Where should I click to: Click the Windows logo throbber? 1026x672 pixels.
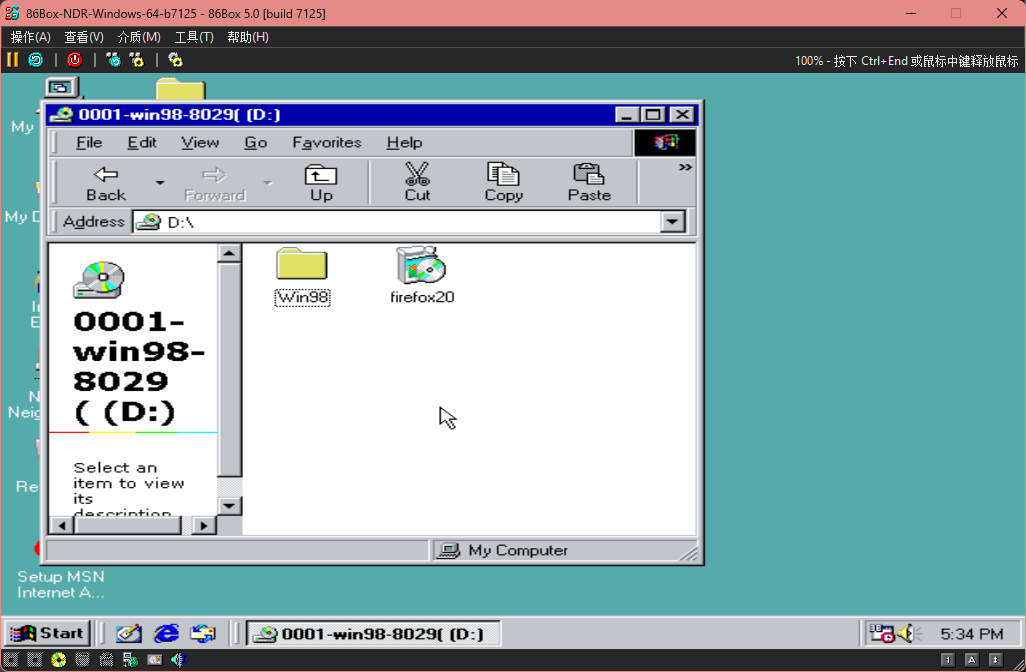665,143
